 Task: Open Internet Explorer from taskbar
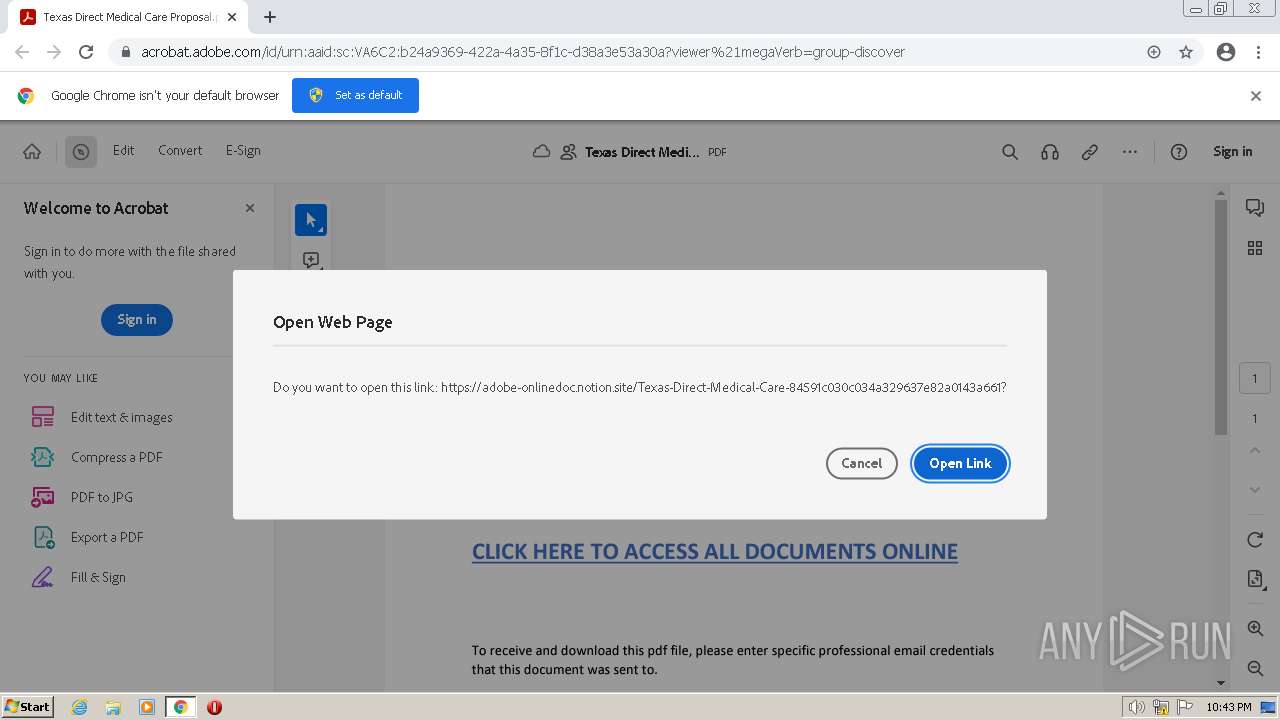[80, 707]
